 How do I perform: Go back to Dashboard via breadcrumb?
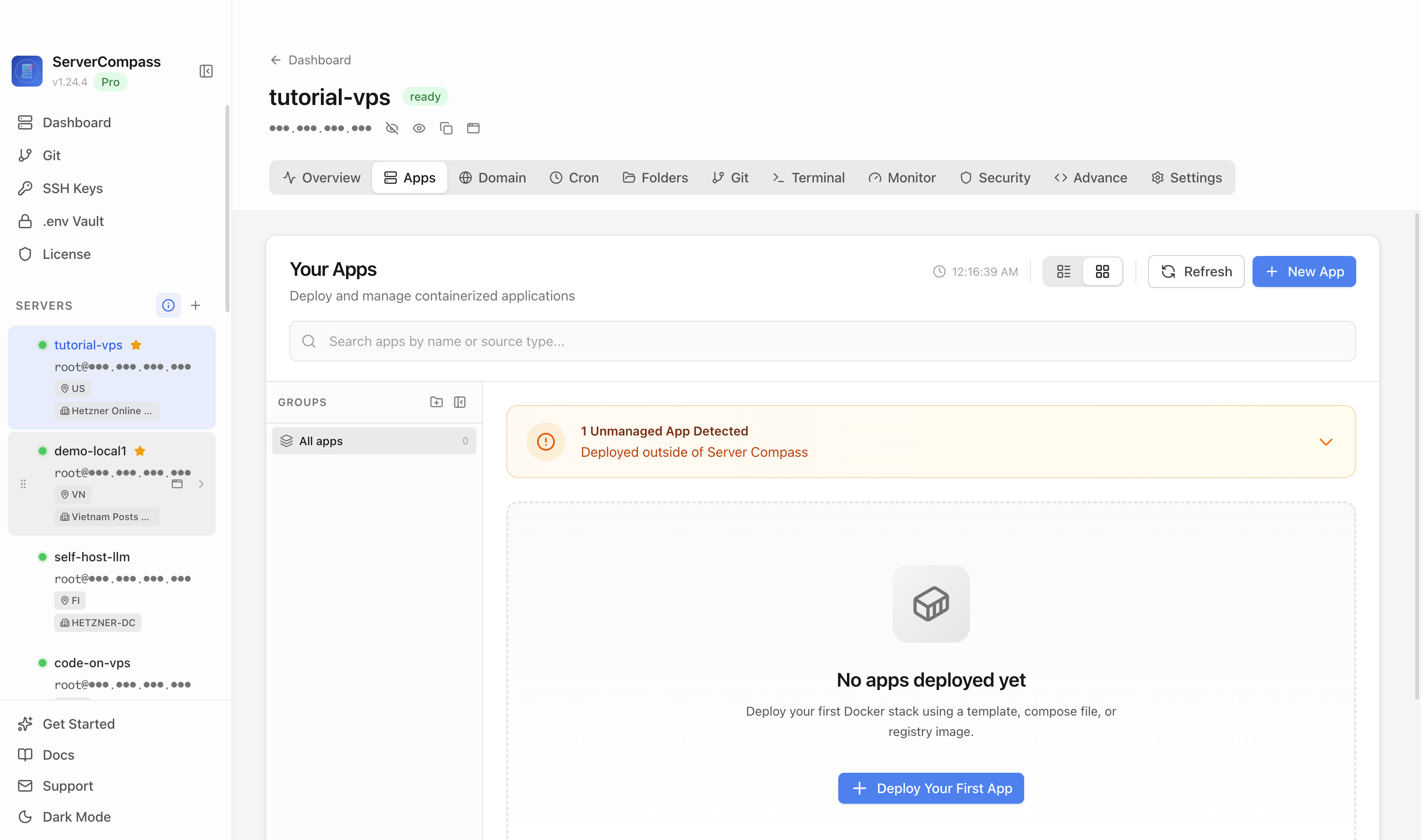[x=310, y=60]
